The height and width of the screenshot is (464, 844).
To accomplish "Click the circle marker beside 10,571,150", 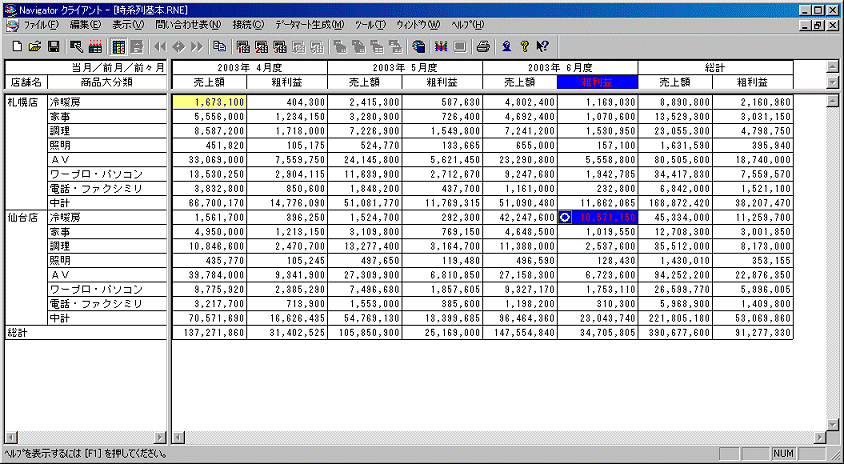I will pos(565,217).
